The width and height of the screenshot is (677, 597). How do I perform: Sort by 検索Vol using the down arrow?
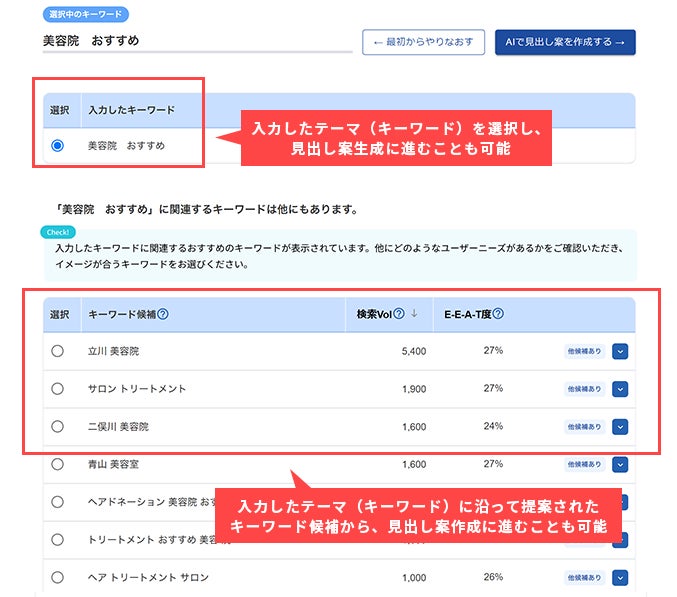414,314
